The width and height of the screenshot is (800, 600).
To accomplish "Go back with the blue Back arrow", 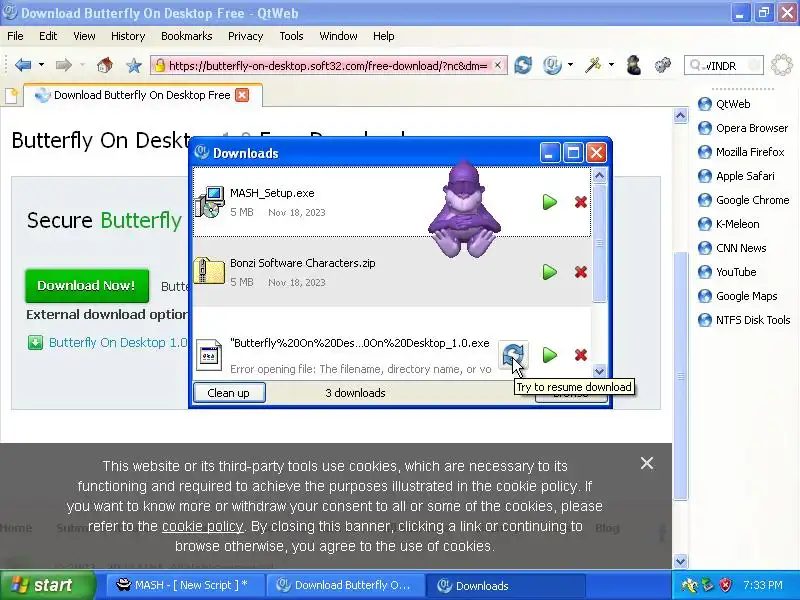I will click(23, 65).
